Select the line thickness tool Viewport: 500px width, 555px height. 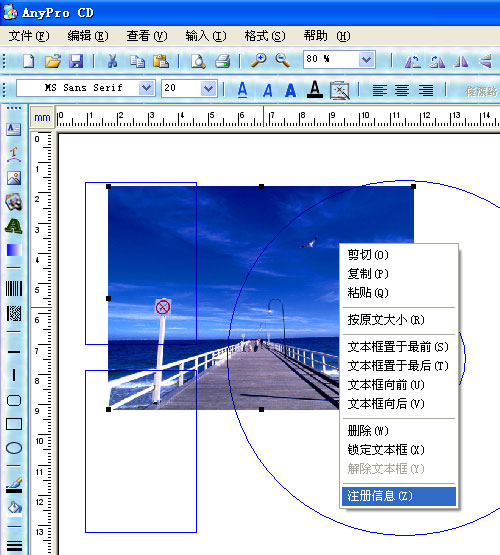click(14, 546)
